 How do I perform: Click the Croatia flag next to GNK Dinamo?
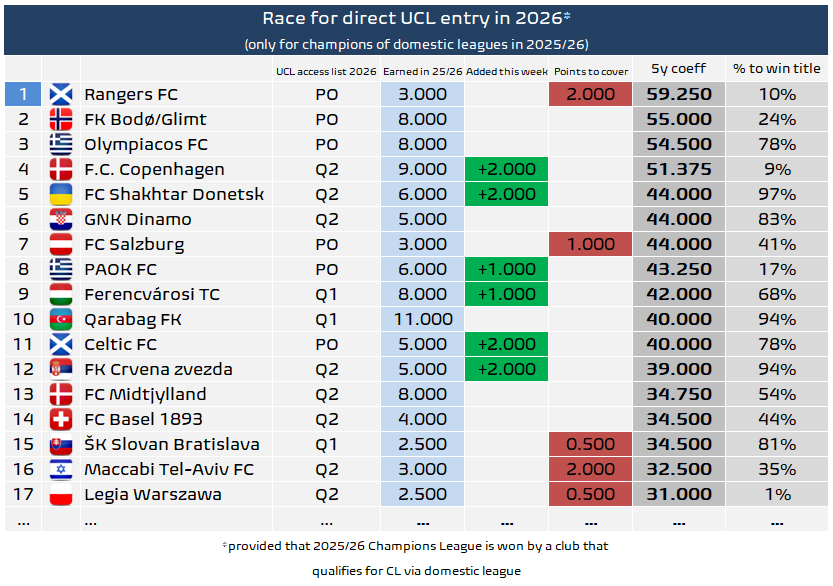pos(60,219)
